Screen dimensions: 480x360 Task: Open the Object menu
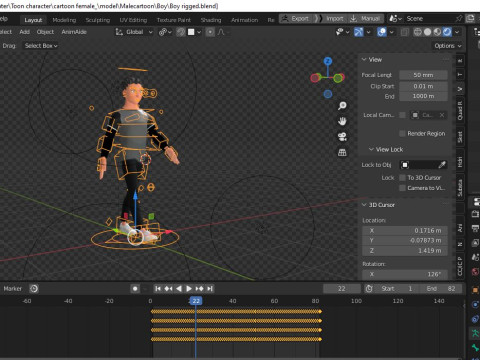coord(45,32)
